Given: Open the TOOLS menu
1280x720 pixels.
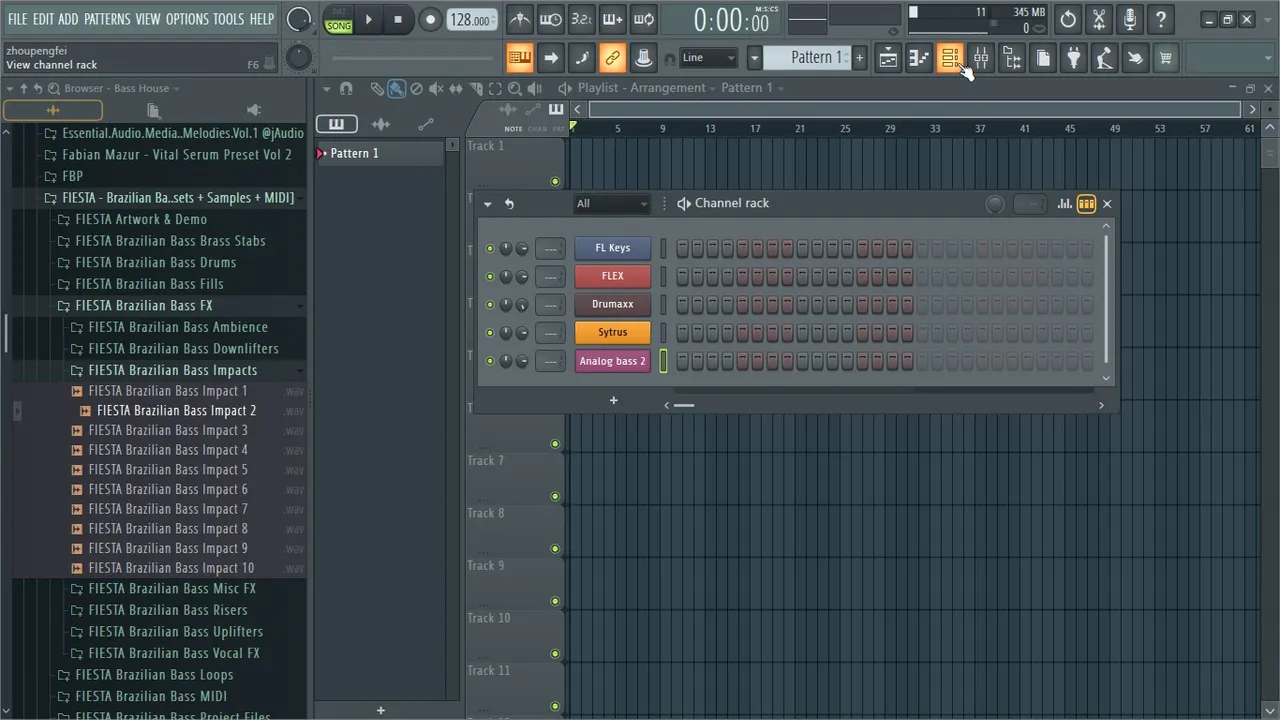Looking at the screenshot, I should pyautogui.click(x=228, y=19).
